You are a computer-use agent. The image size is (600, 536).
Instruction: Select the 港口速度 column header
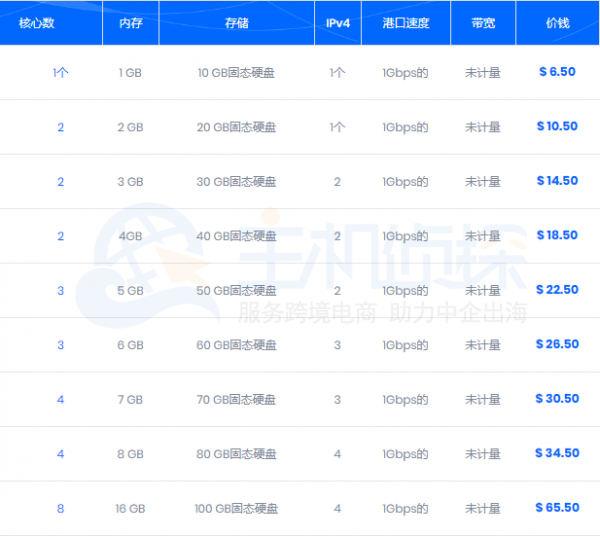coord(405,22)
